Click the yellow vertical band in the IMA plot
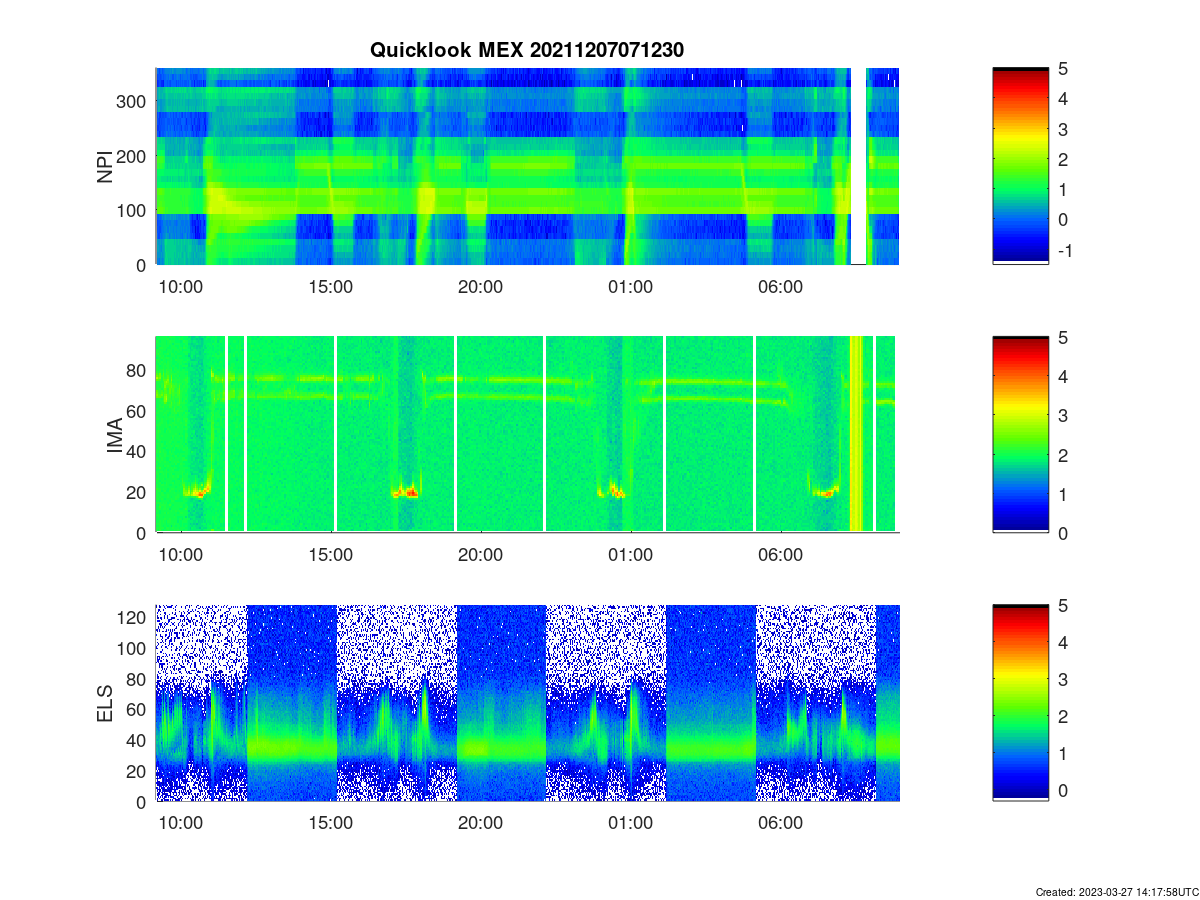The height and width of the screenshot is (900, 1200). (856, 435)
